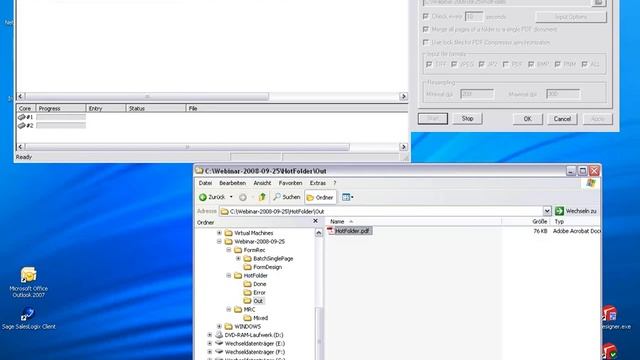Select the HotFolder.pdf file icon
The width and height of the screenshot is (640, 360).
(x=331, y=231)
